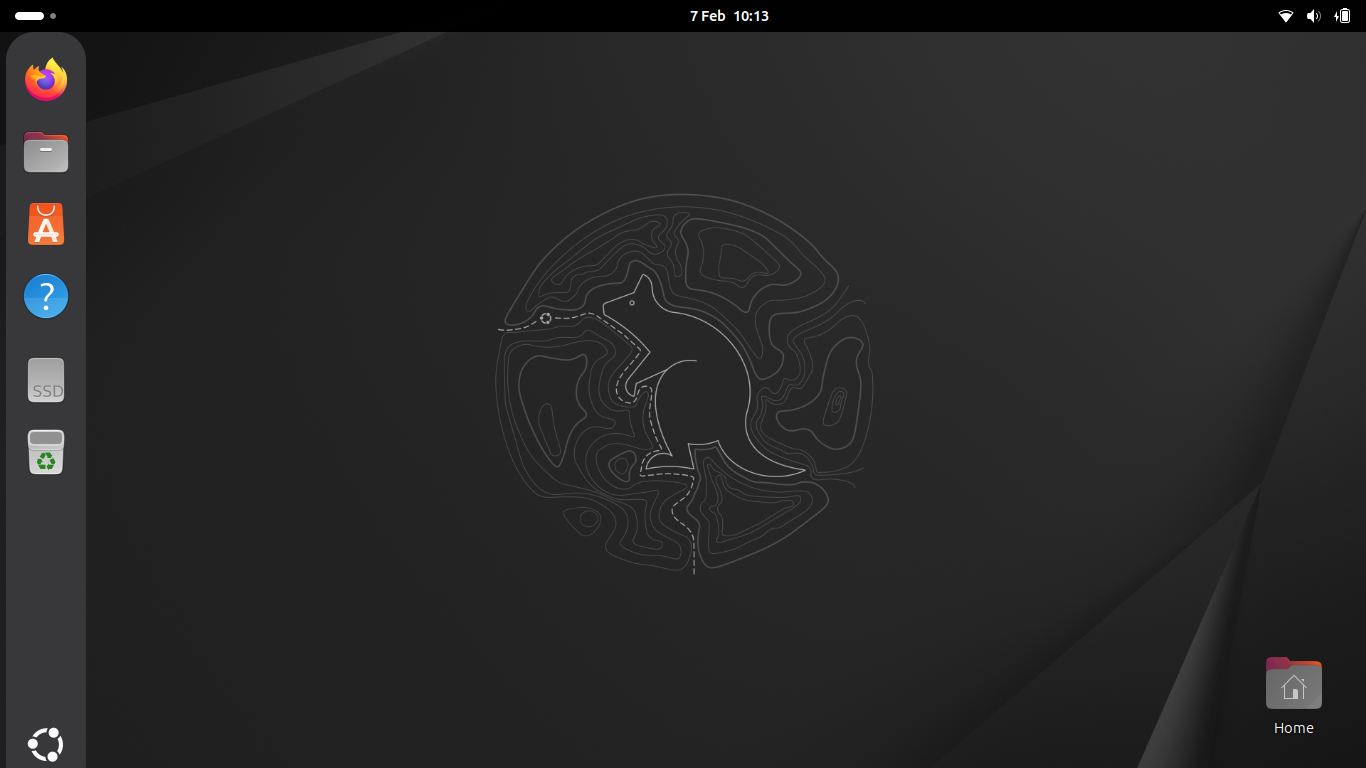Open Firefox from the dock
The image size is (1366, 768).
[x=45, y=80]
